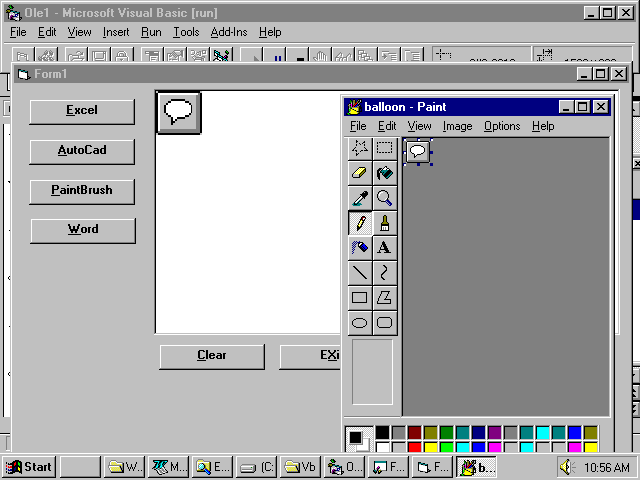Click the balloon image on Form1
Viewport: 640px width, 480px height.
(x=179, y=111)
